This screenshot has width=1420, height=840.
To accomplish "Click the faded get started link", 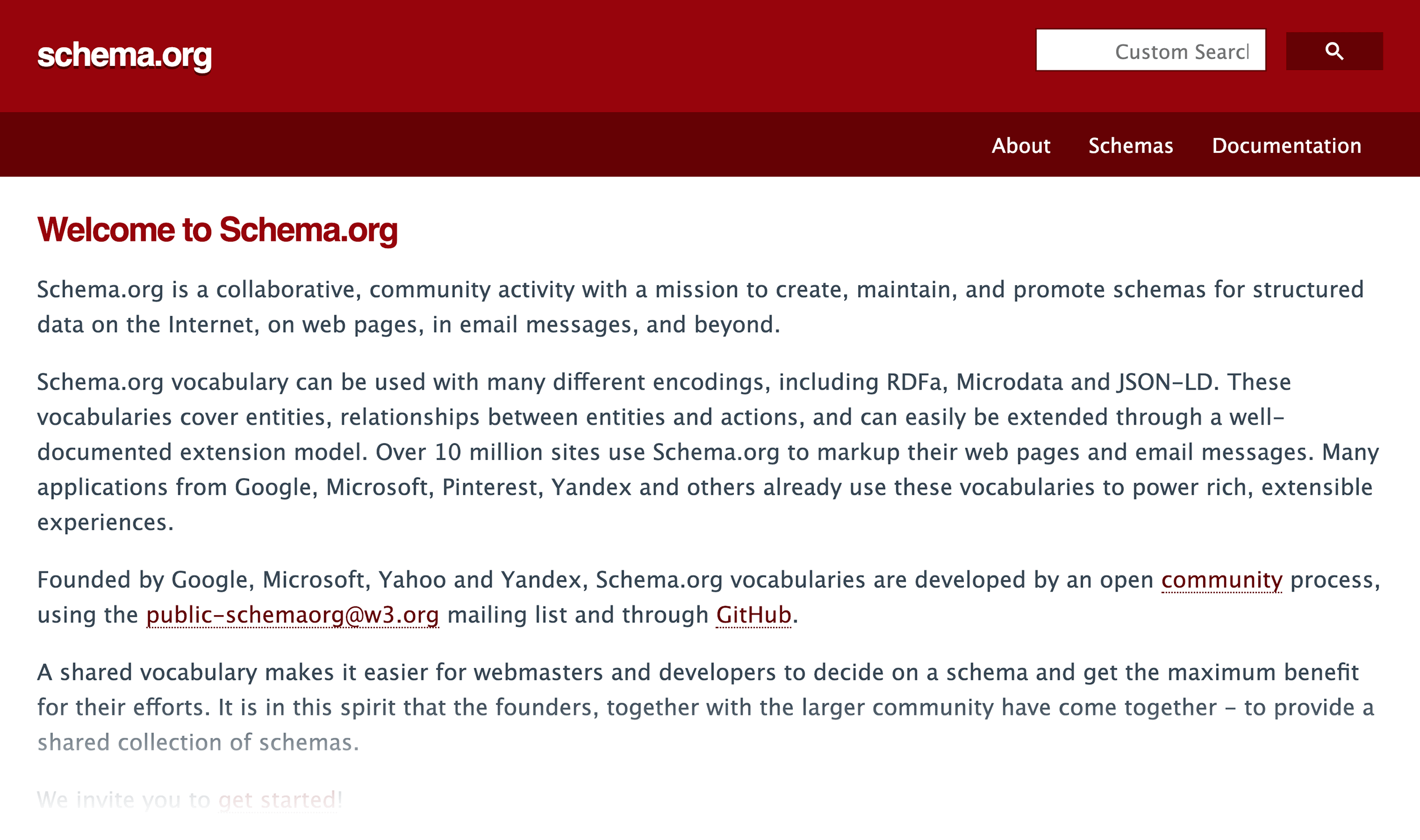I will (x=280, y=800).
